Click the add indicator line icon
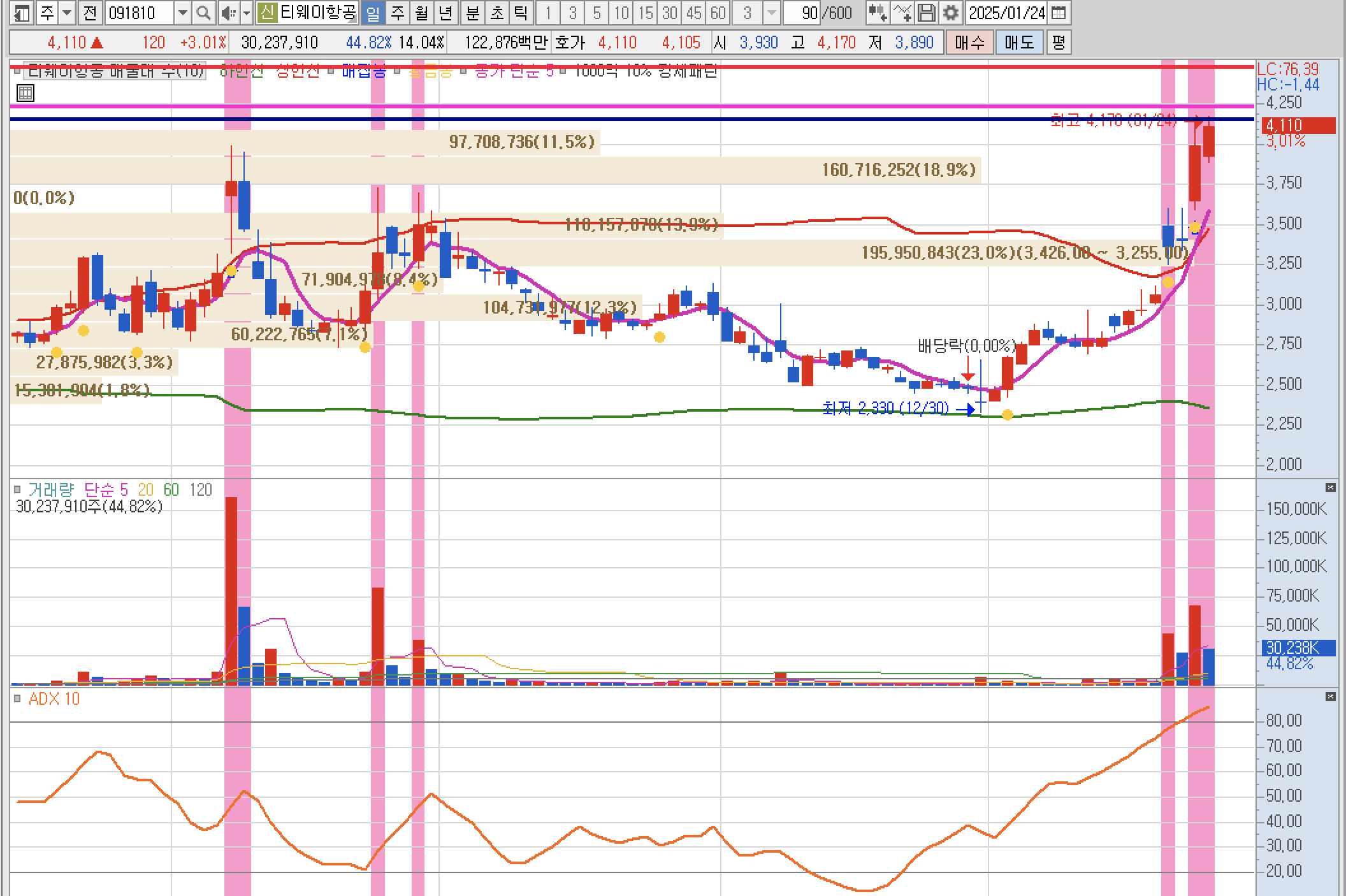The image size is (1346, 896). pyautogui.click(x=902, y=13)
